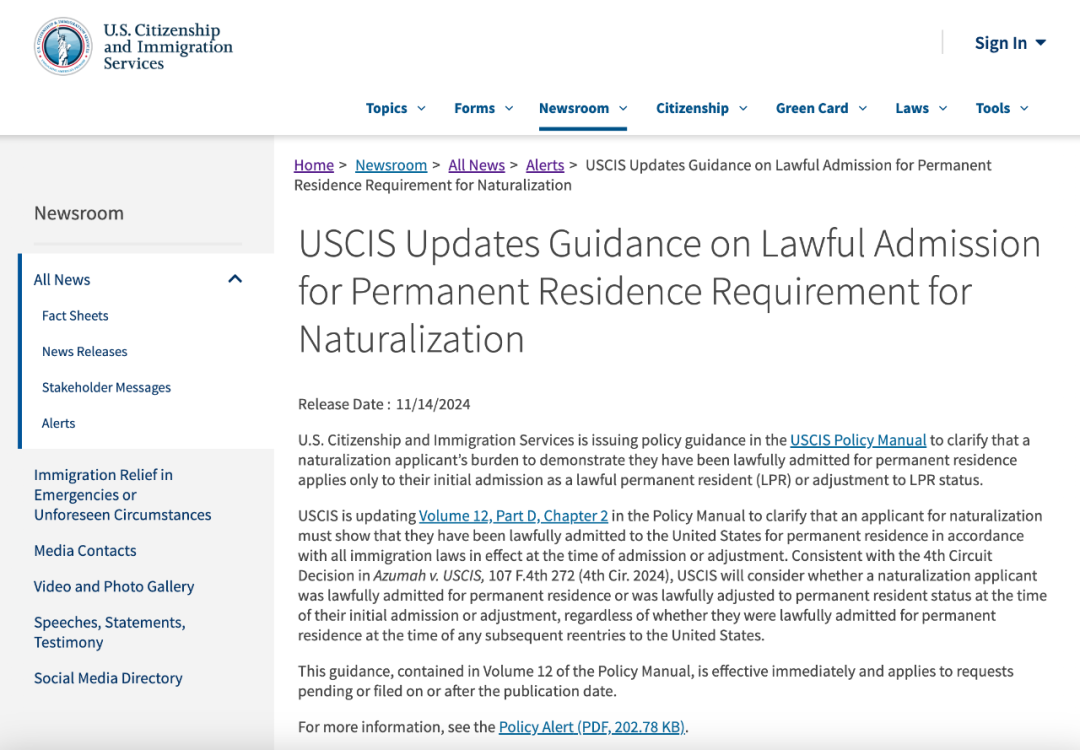Click the U.S. Citizenship and Immigration Services wordmark

point(168,47)
